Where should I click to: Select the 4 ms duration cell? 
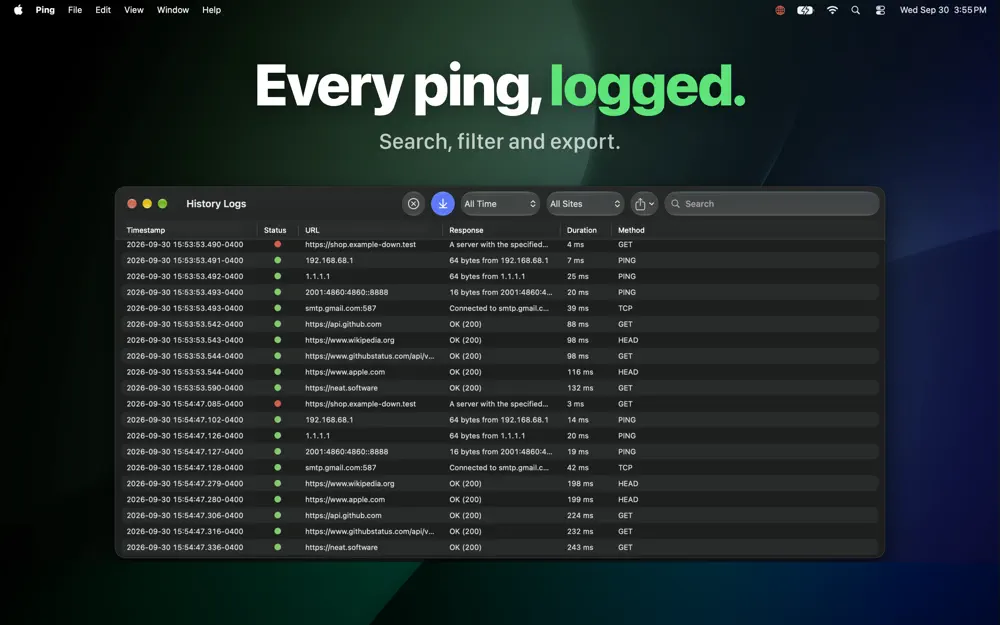(575, 244)
